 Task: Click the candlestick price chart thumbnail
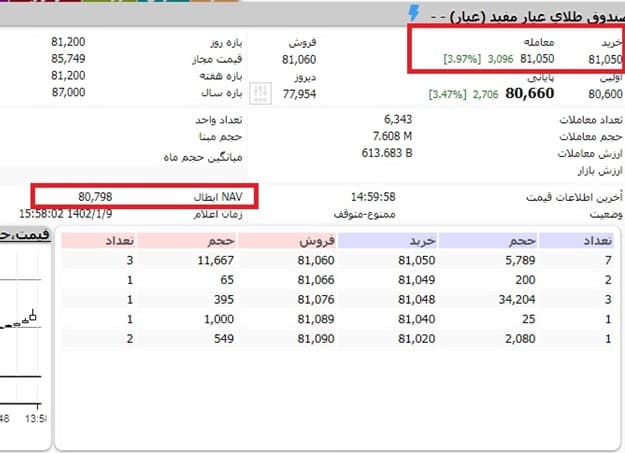pyautogui.click(x=21, y=339)
